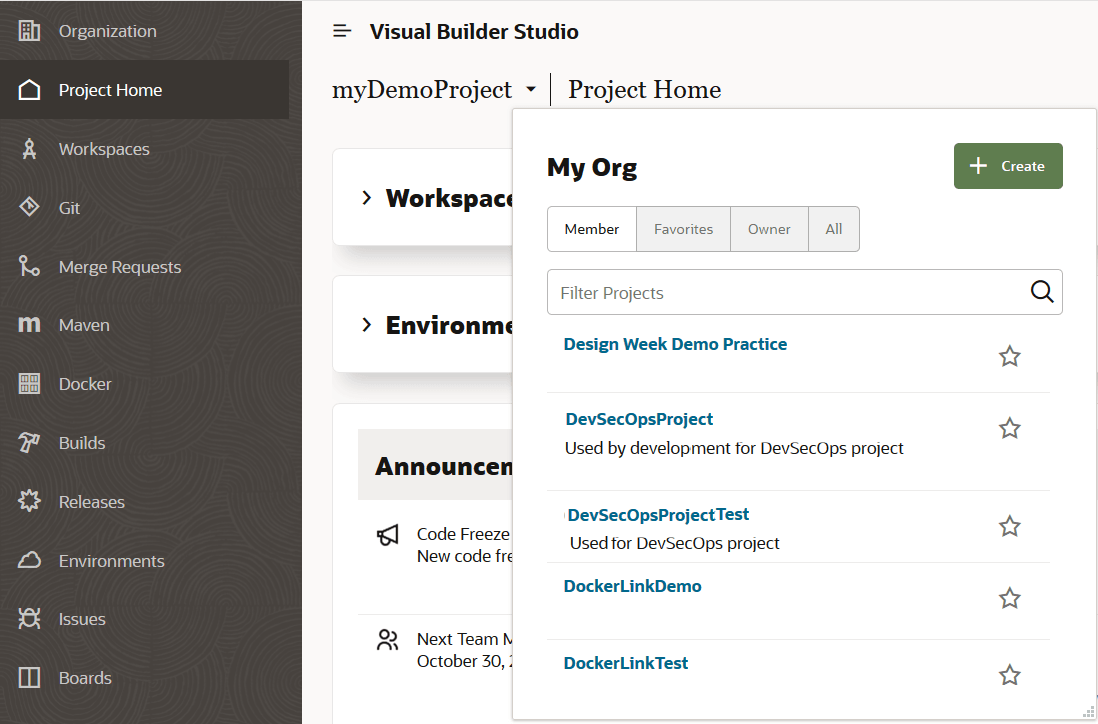Open the Merge Requests branch icon
The width and height of the screenshot is (1098, 724).
pyautogui.click(x=29, y=266)
